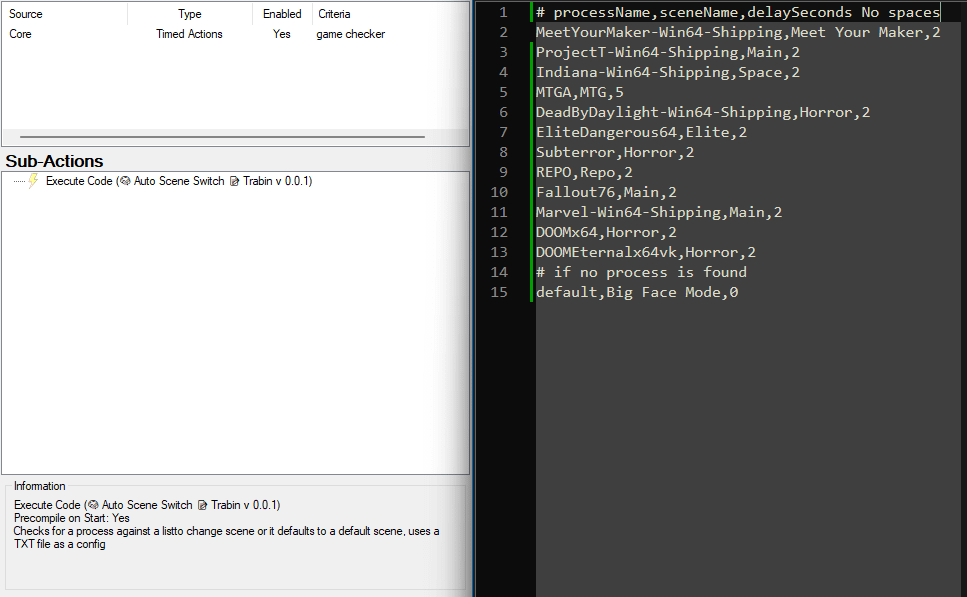
Task: Click line number 15 in the editor gutter
Action: point(499,292)
